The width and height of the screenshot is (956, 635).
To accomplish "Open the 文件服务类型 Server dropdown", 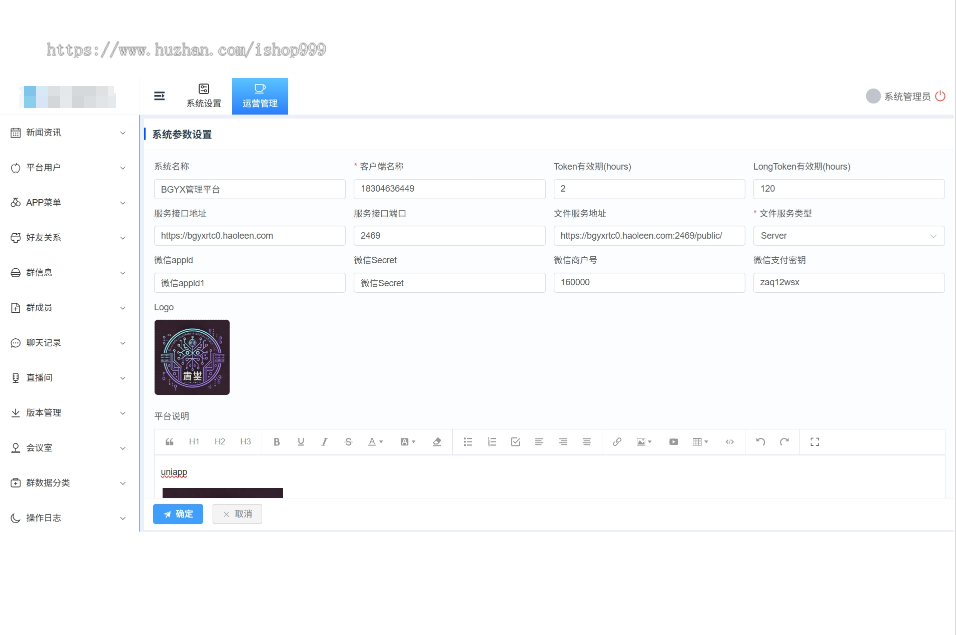I will (x=849, y=236).
